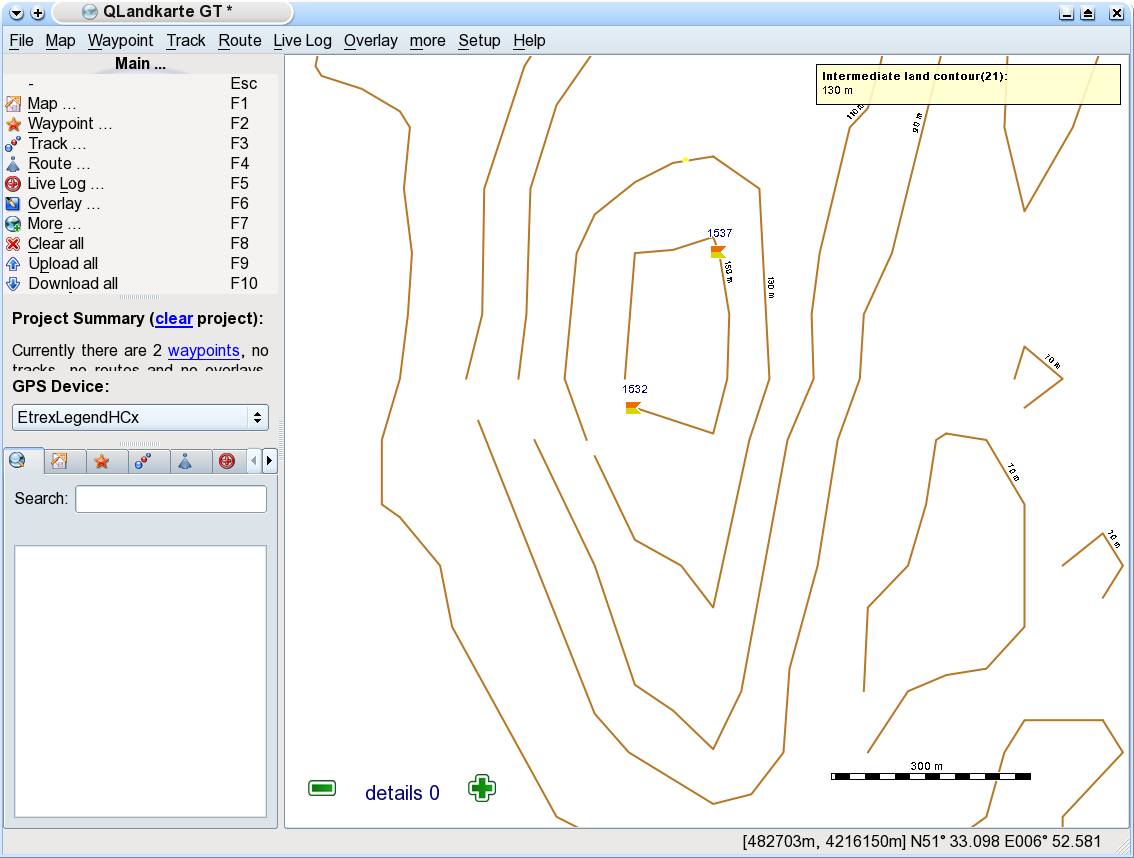Open the window menu arrow in title bar

(16, 13)
